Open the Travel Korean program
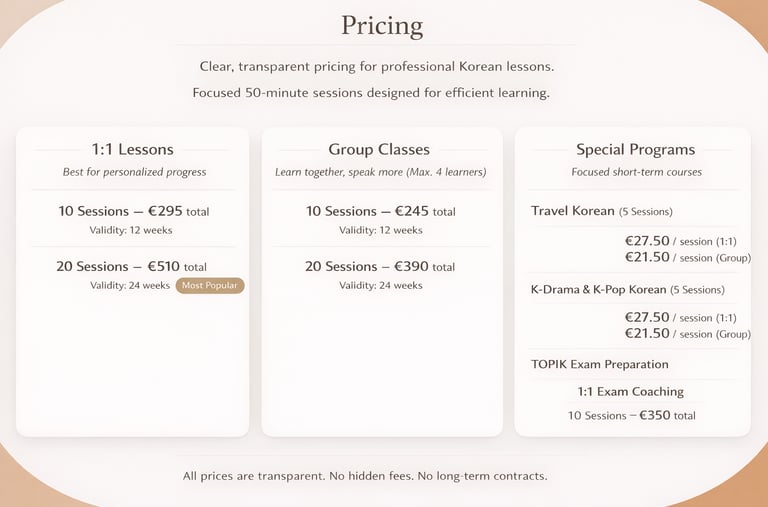 click(x=574, y=211)
